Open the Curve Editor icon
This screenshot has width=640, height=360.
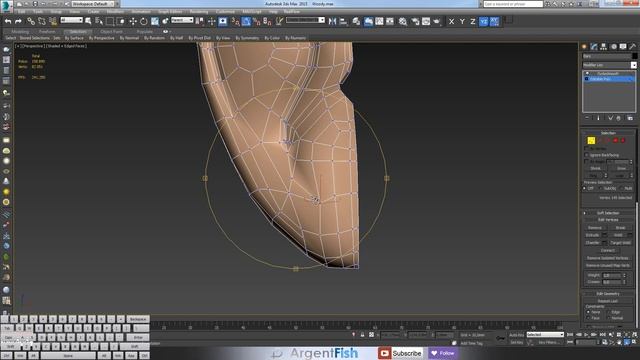point(379,21)
